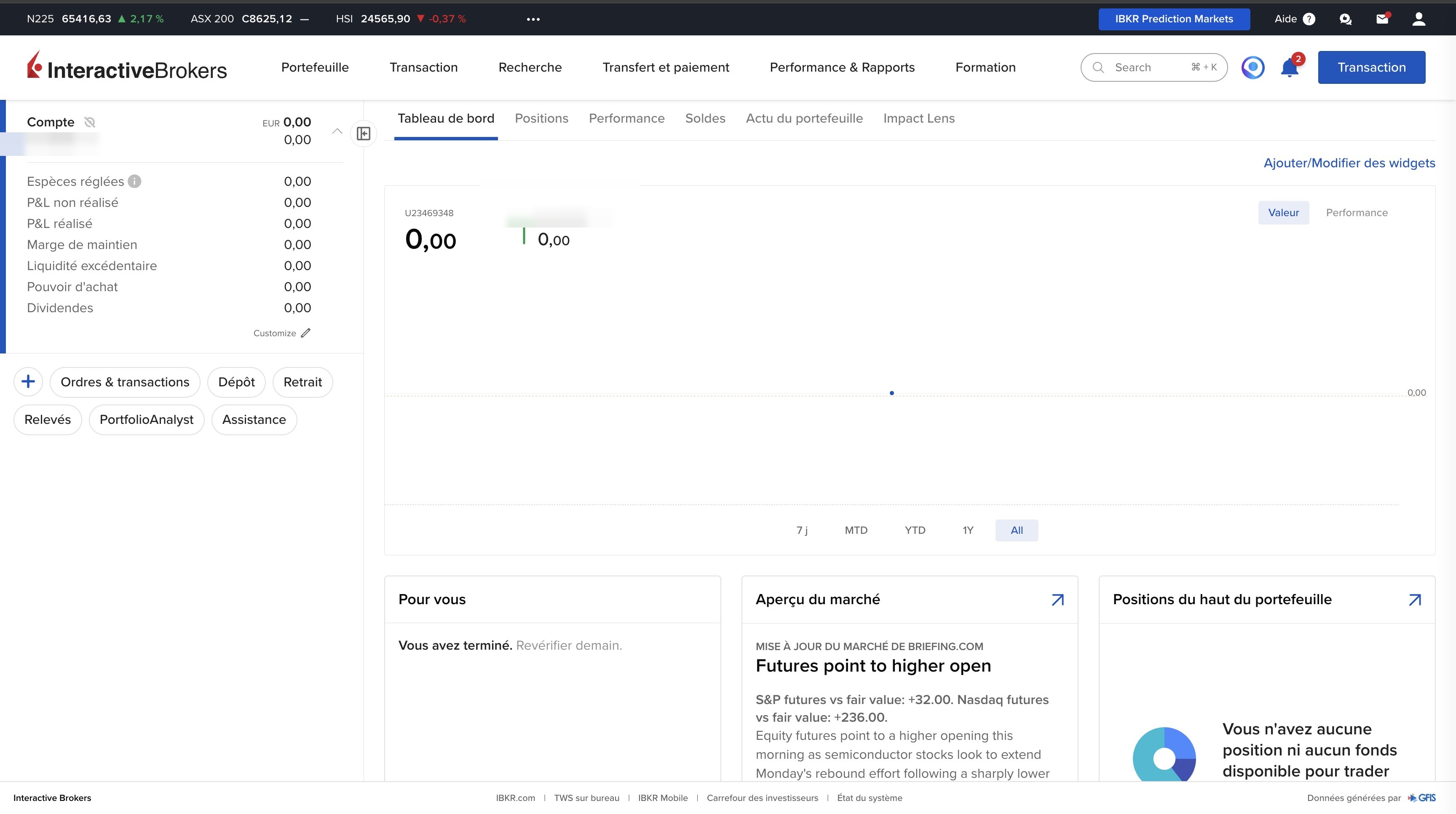This screenshot has width=1456, height=814.
Task: Open the user profile icon
Action: tap(1419, 19)
